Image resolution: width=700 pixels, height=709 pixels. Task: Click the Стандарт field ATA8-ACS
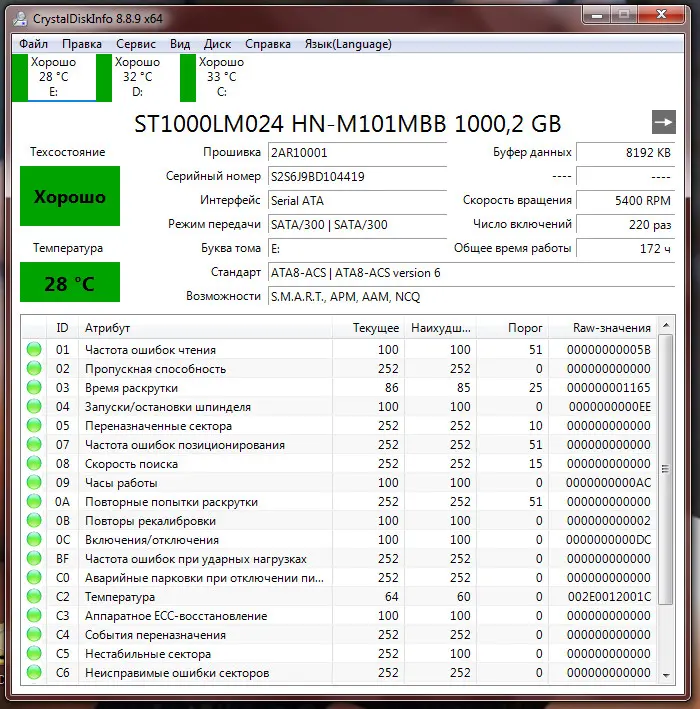471,273
